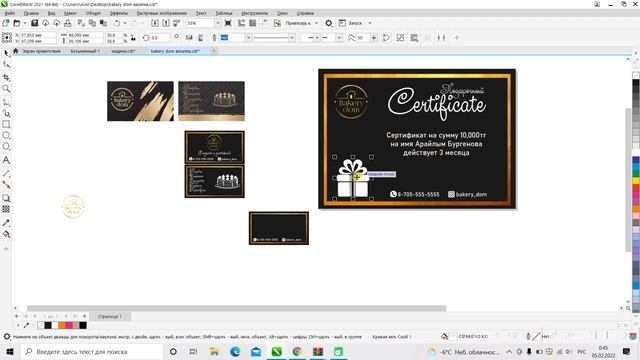Select the Parallel Dimension line tool

coord(6,173)
